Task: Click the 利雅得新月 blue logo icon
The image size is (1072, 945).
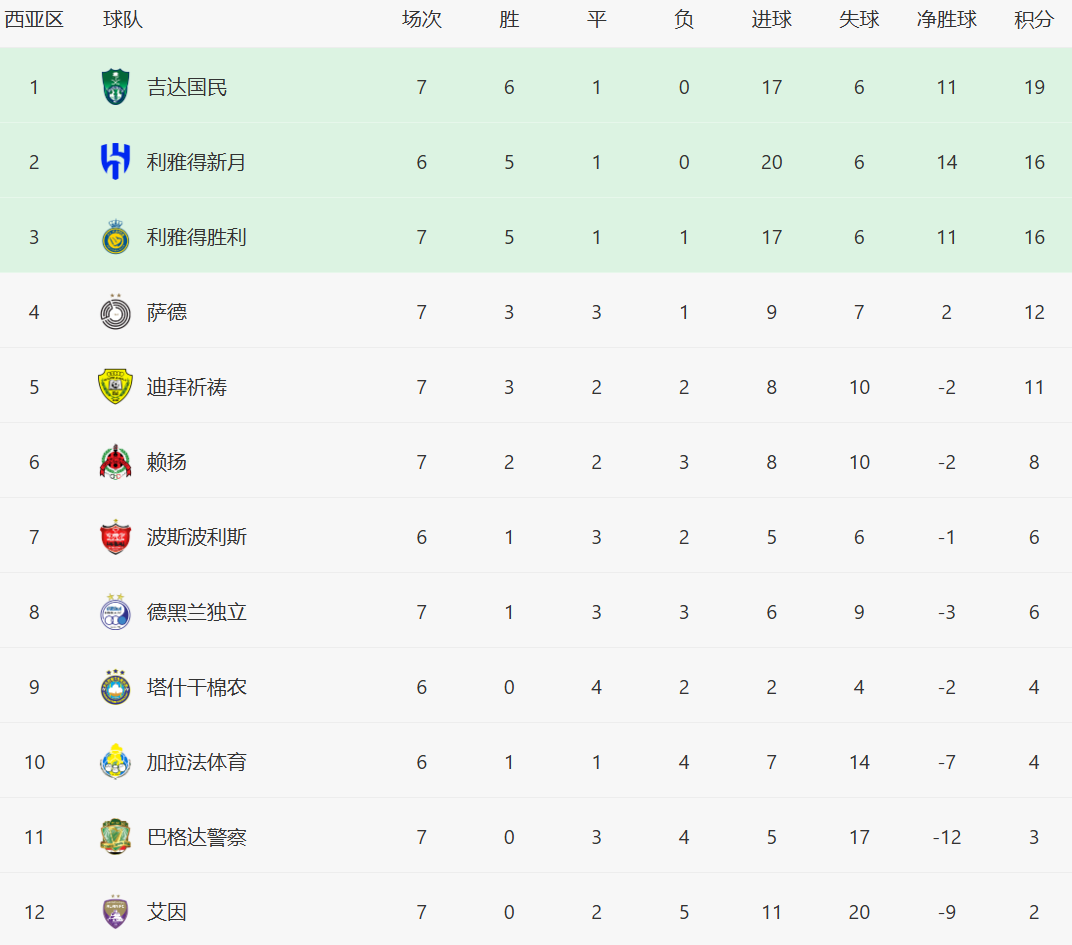Action: tap(116, 161)
